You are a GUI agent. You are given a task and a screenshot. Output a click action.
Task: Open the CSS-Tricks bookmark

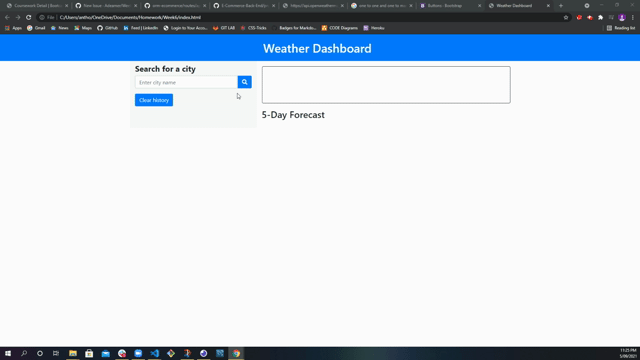[253, 28]
